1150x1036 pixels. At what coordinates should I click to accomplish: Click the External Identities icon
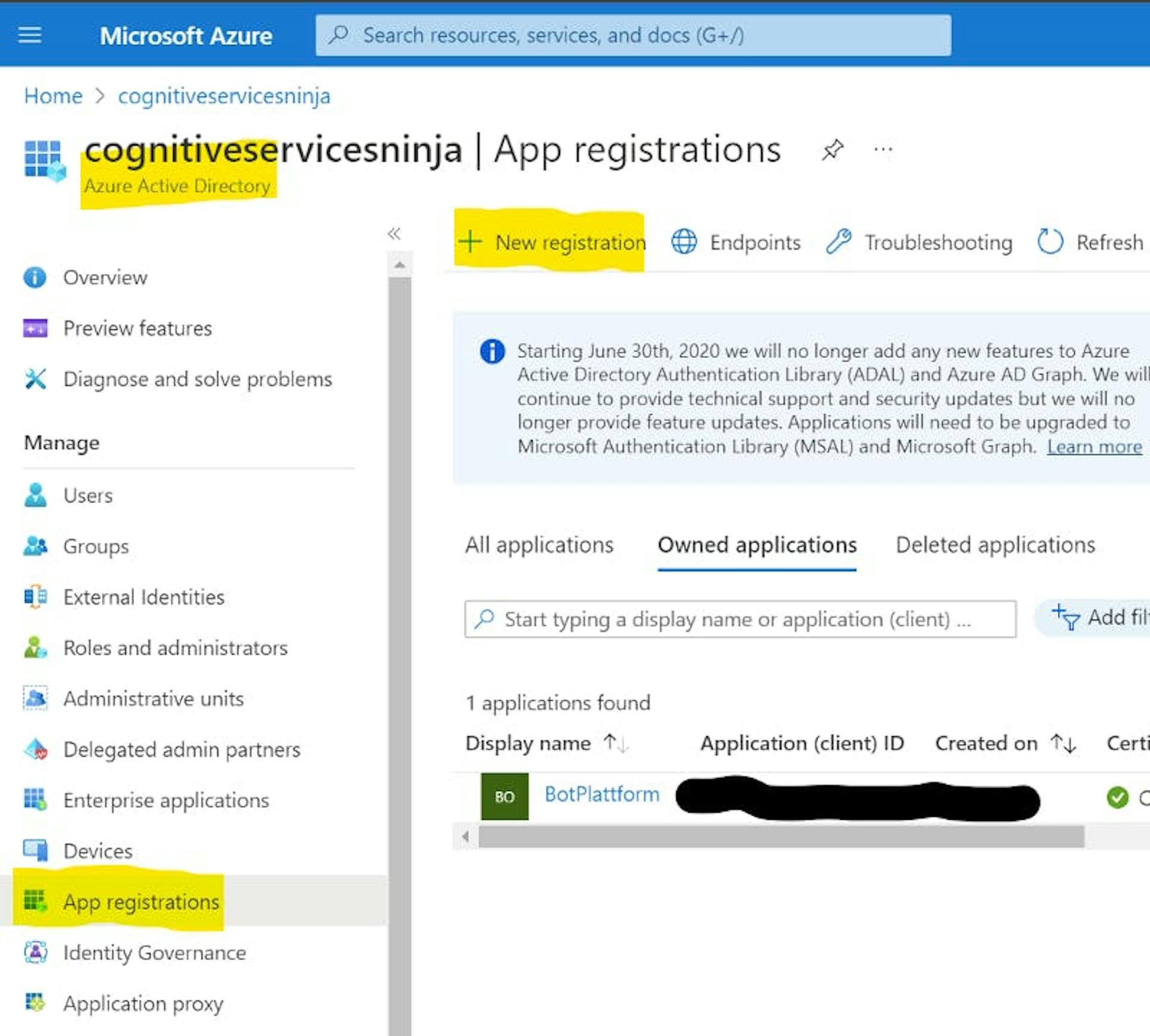(x=35, y=596)
